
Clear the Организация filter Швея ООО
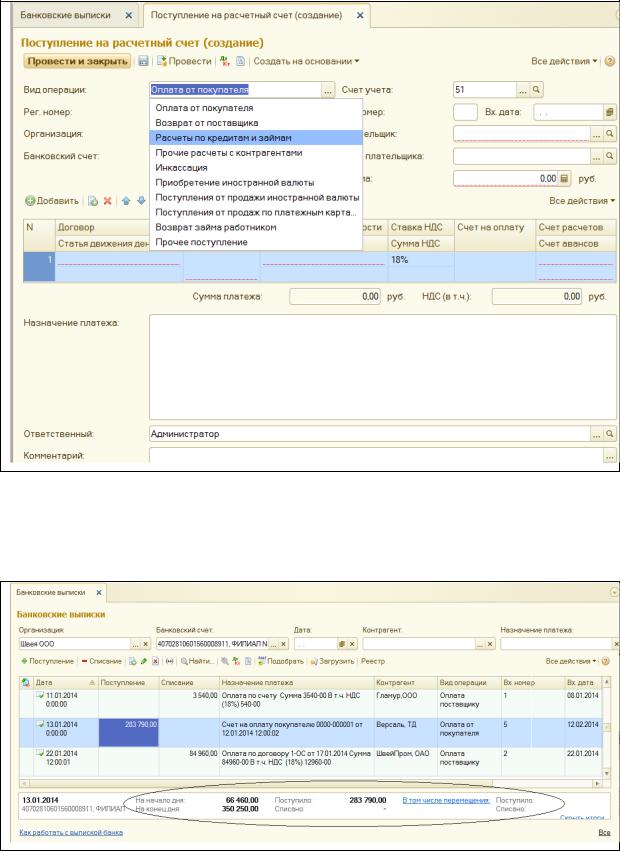pos(145,644)
